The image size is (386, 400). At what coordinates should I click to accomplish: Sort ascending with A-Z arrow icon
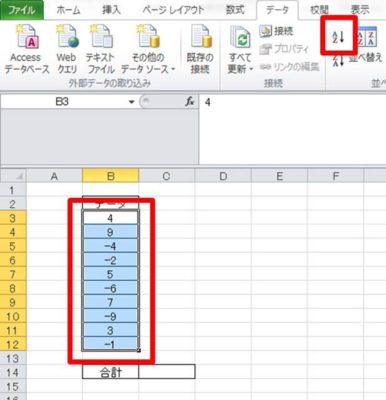click(338, 35)
